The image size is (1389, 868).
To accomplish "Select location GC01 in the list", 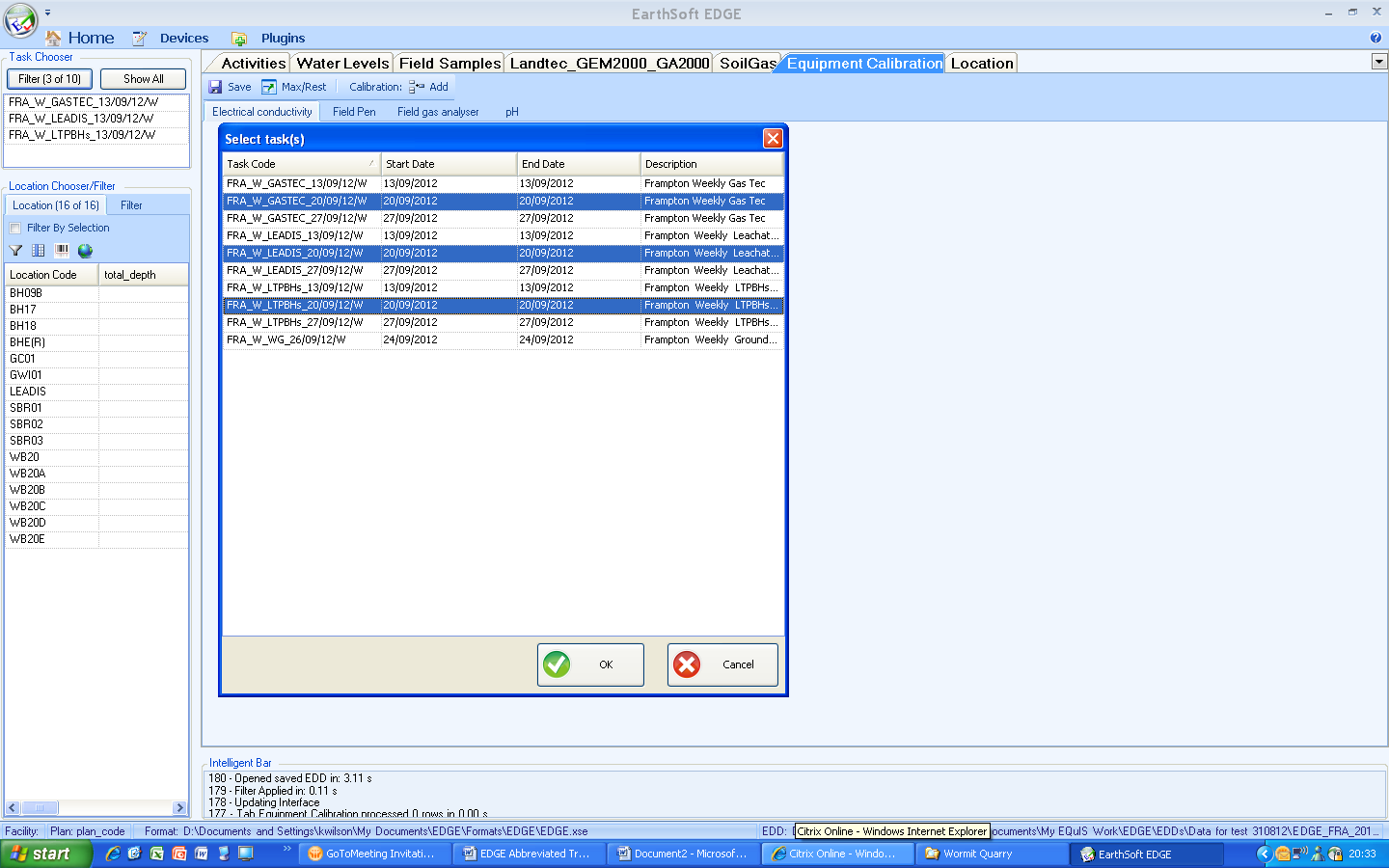I will pyautogui.click(x=96, y=359).
